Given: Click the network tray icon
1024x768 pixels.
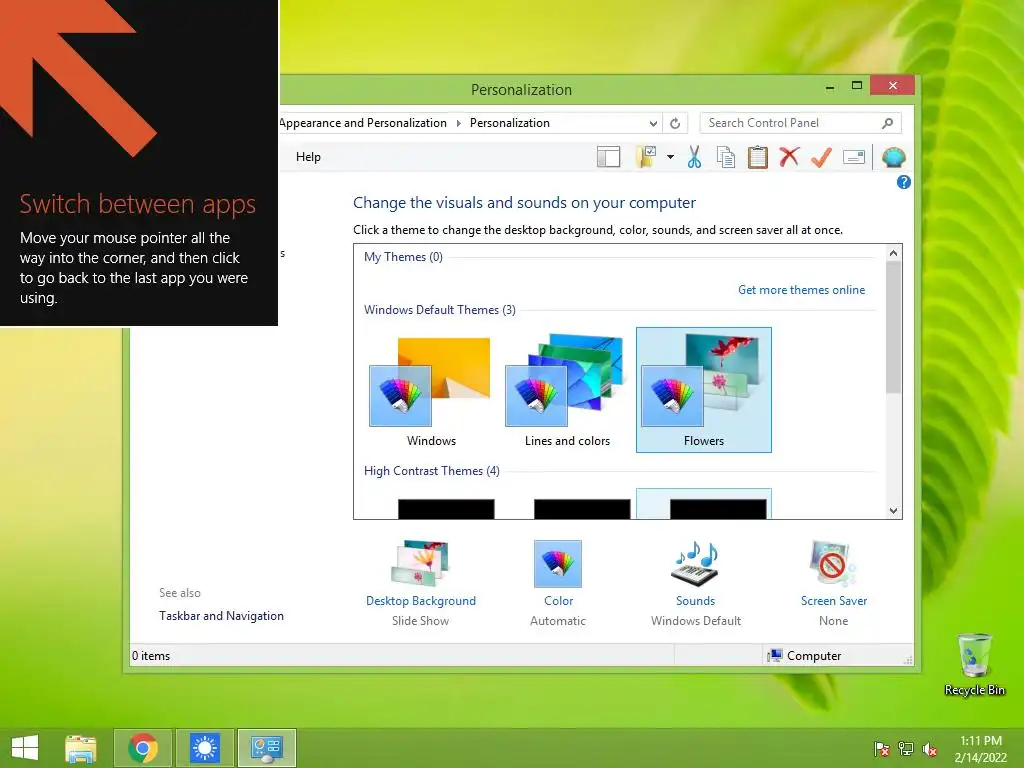Looking at the screenshot, I should pyautogui.click(x=906, y=749).
